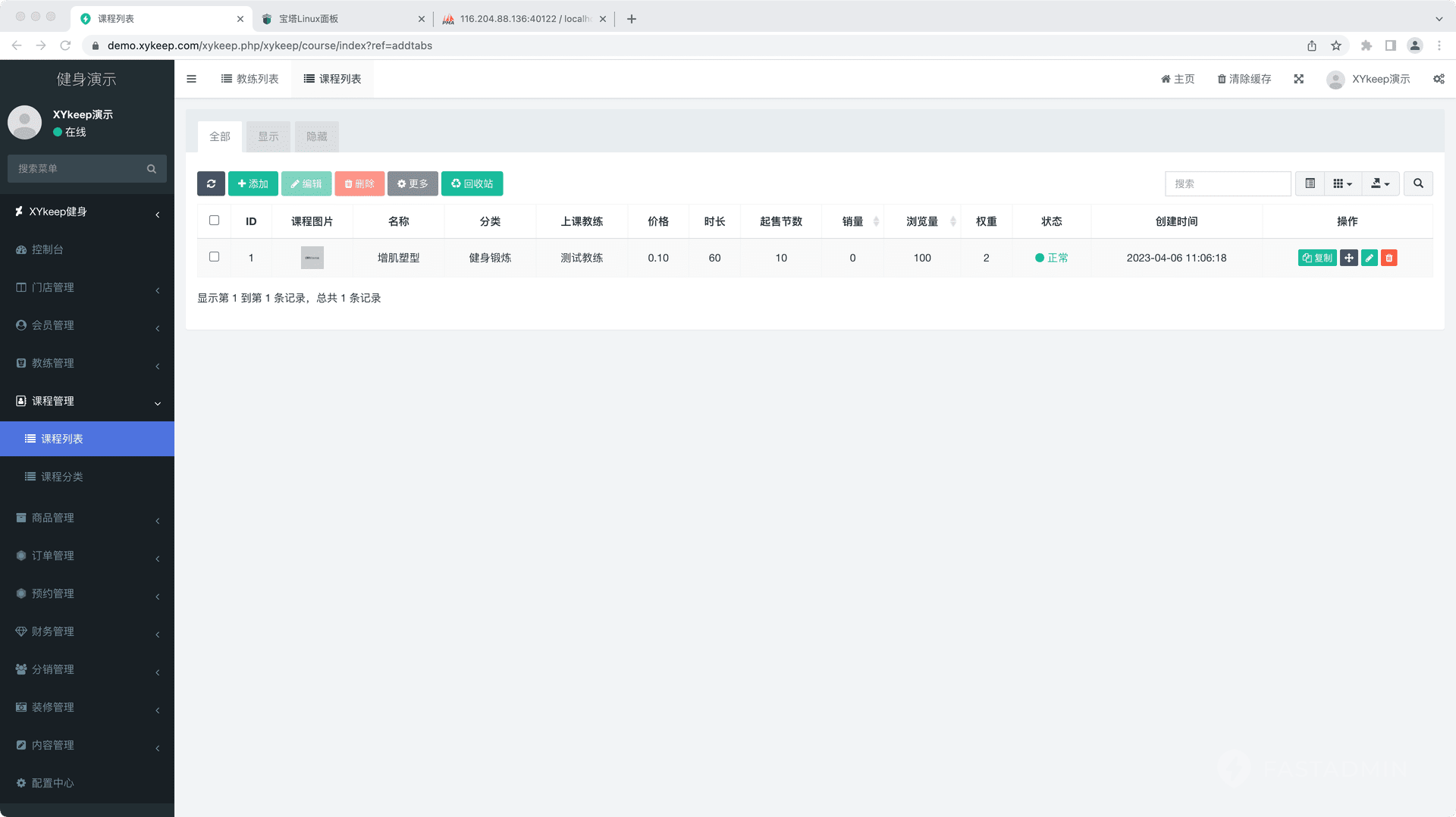Click the red delete icon in row actions

pos(1389,258)
